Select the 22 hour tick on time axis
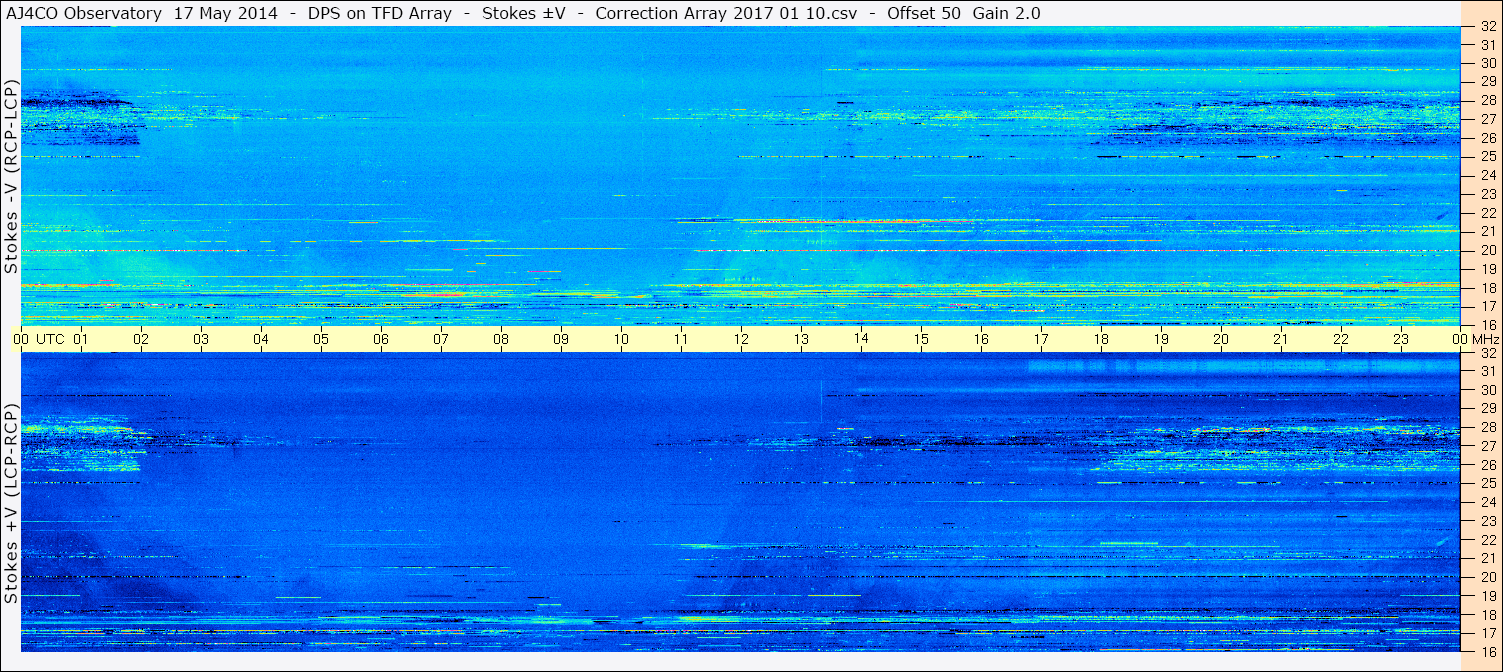The image size is (1503, 672). point(1341,340)
